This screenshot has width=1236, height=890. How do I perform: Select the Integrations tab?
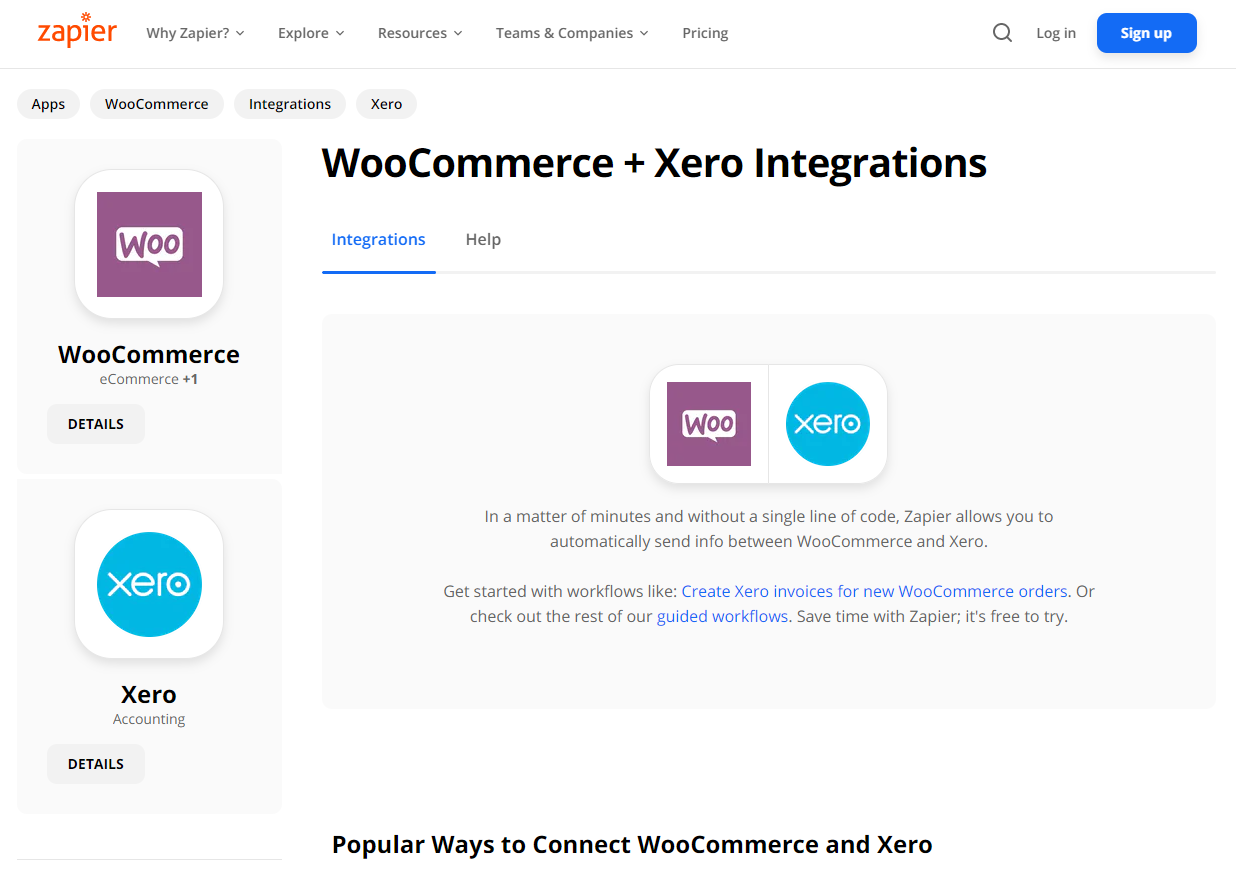[x=378, y=240]
